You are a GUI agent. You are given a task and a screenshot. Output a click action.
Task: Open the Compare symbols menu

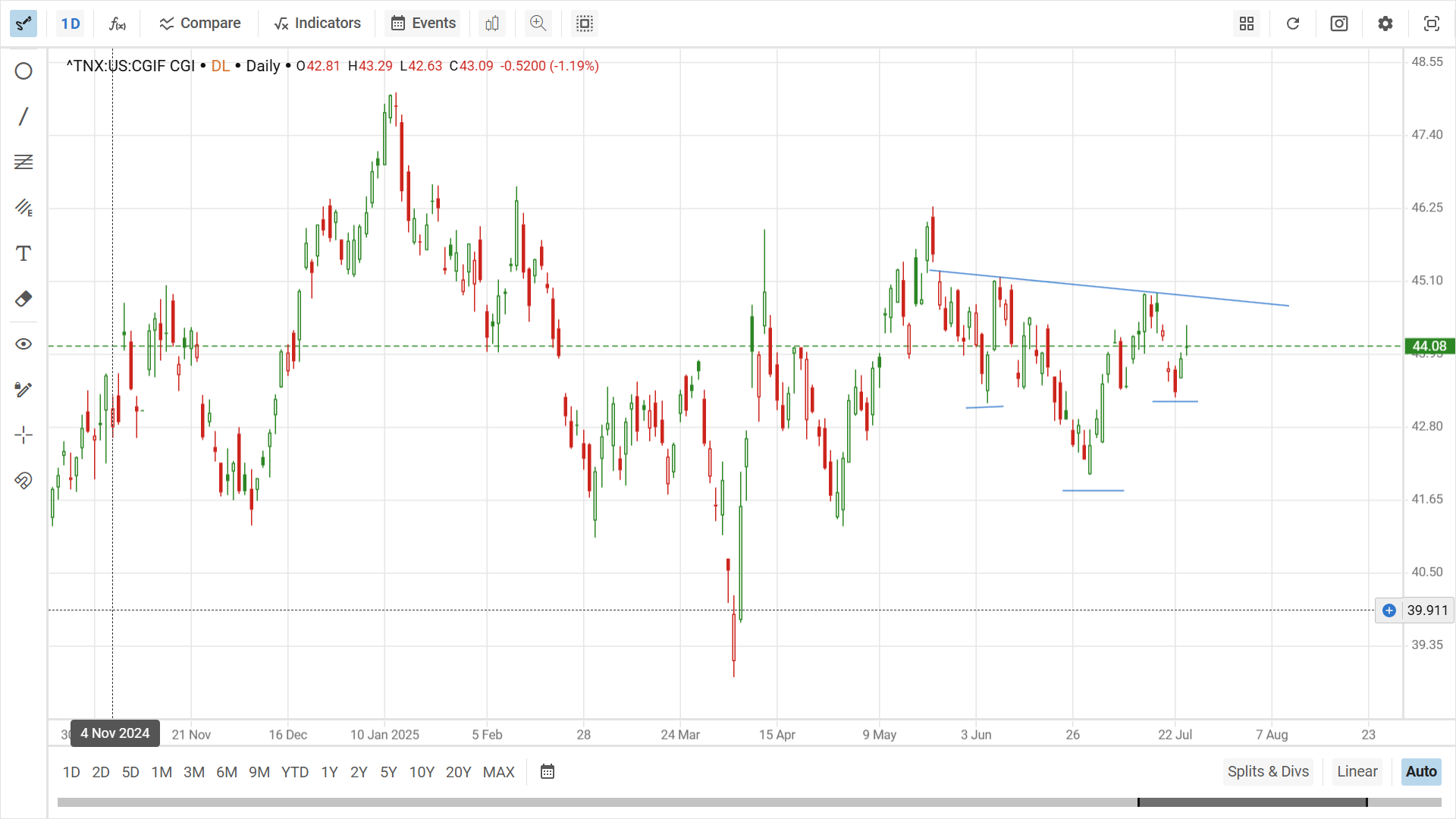pyautogui.click(x=200, y=24)
